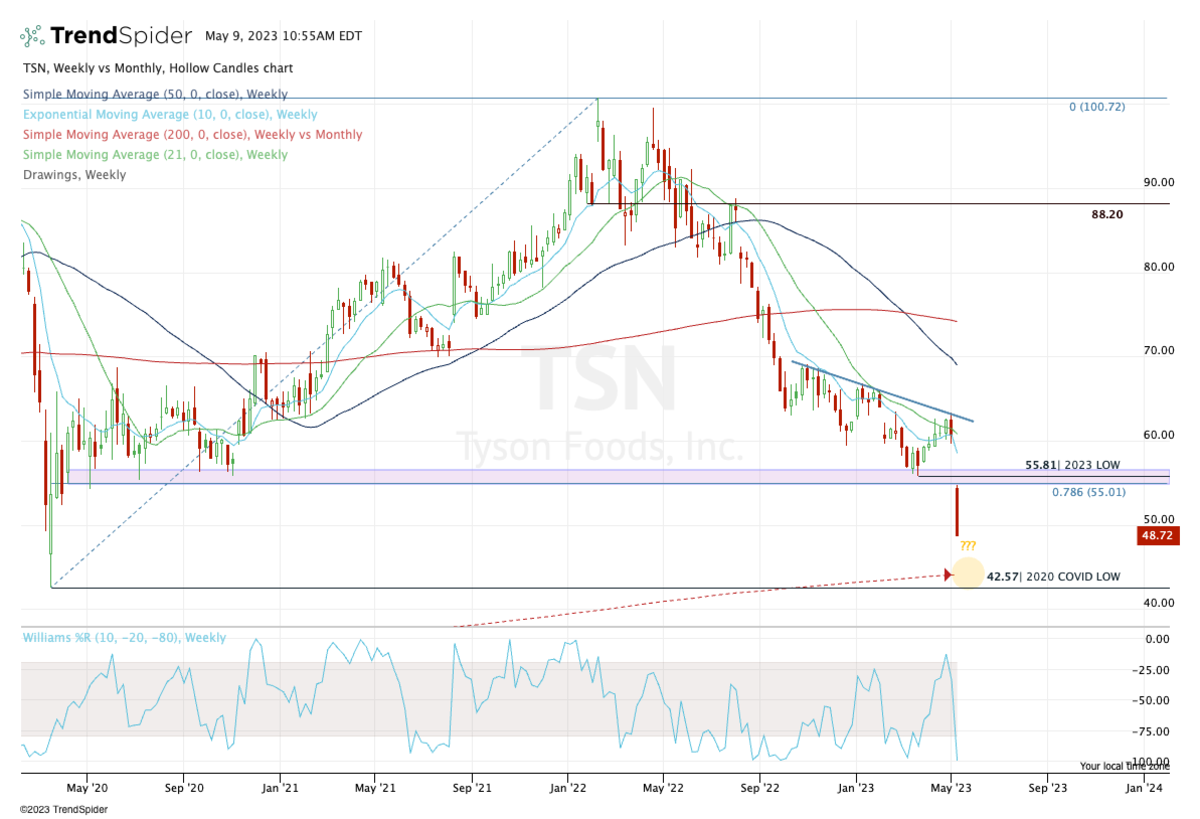This screenshot has width=1200, height=819.
Task: Select the green Simple Moving Average 21 legend
Action: [x=155, y=154]
